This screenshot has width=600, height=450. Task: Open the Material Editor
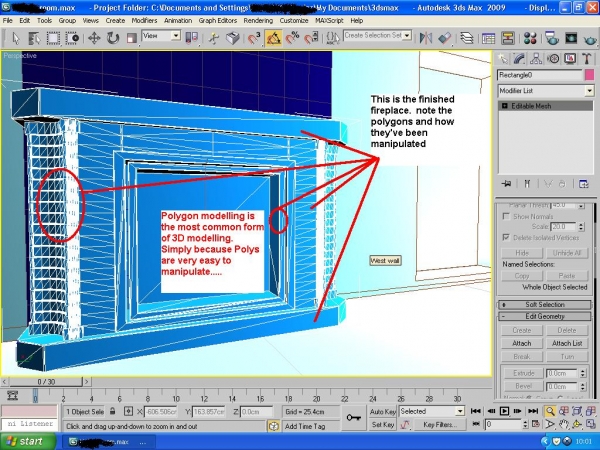tap(530, 38)
